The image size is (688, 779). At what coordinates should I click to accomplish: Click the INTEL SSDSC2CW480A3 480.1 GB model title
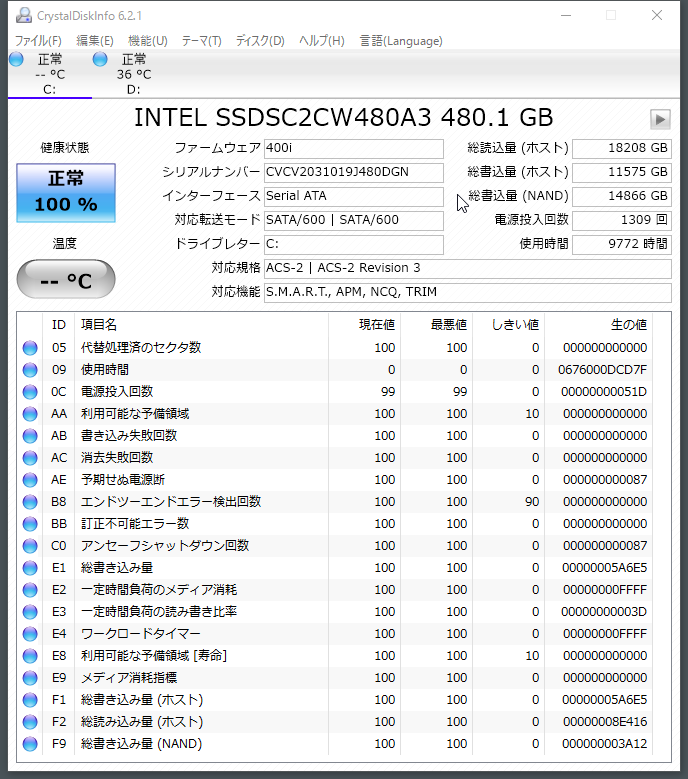point(343,118)
